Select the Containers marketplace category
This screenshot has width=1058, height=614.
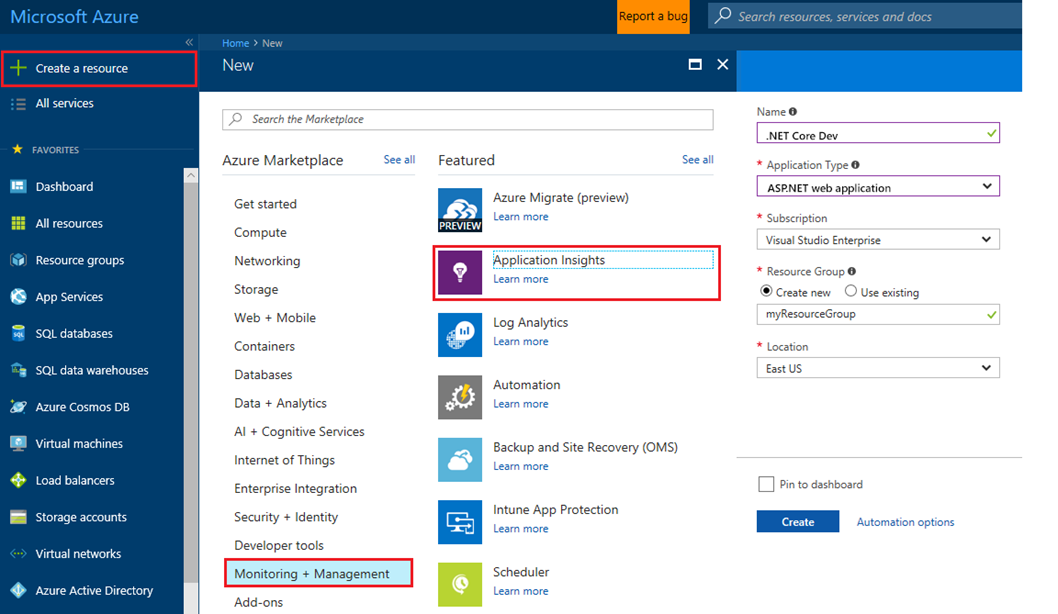[264, 346]
